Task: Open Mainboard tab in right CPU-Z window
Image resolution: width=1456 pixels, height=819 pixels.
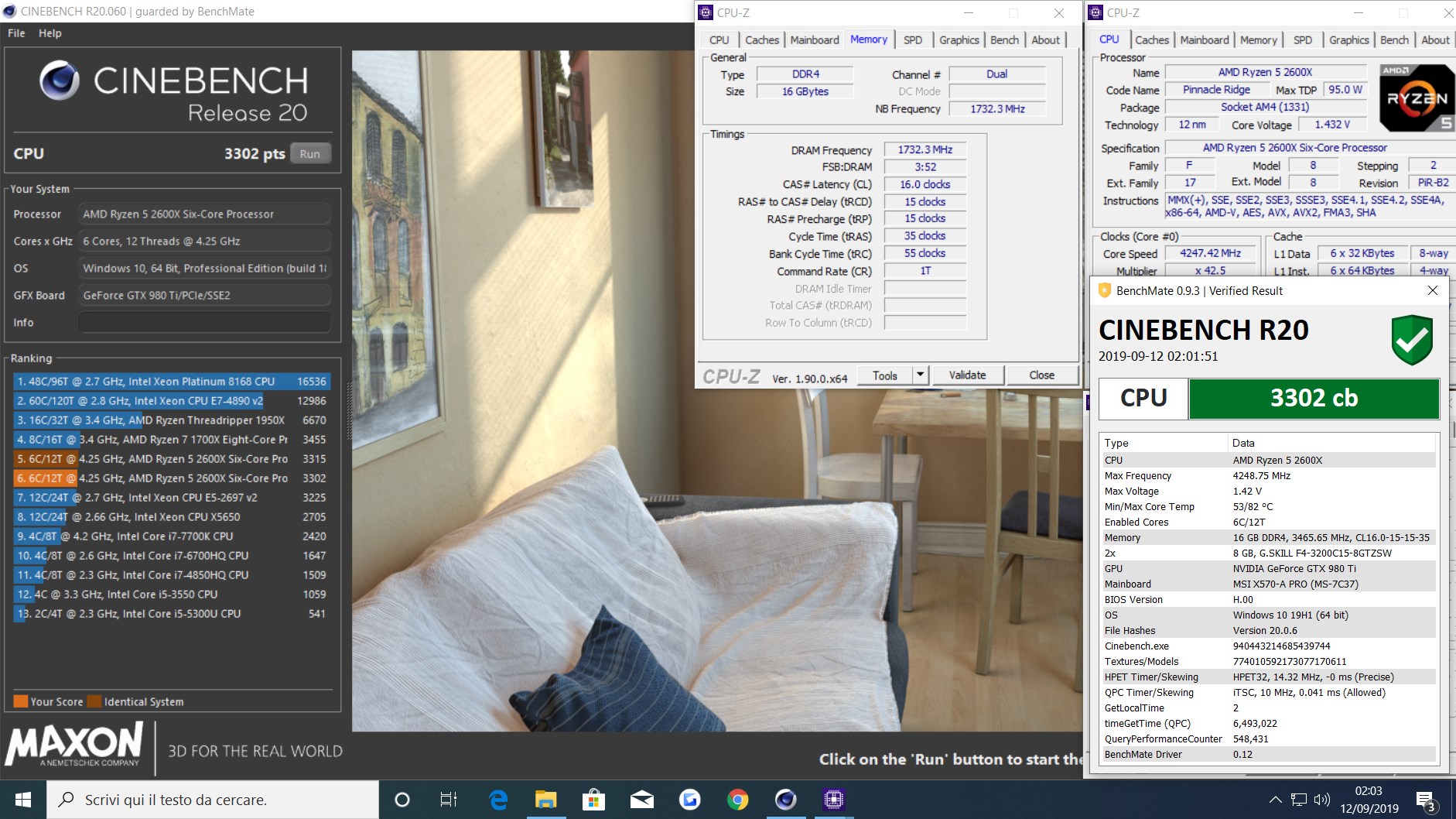Action: [1205, 39]
